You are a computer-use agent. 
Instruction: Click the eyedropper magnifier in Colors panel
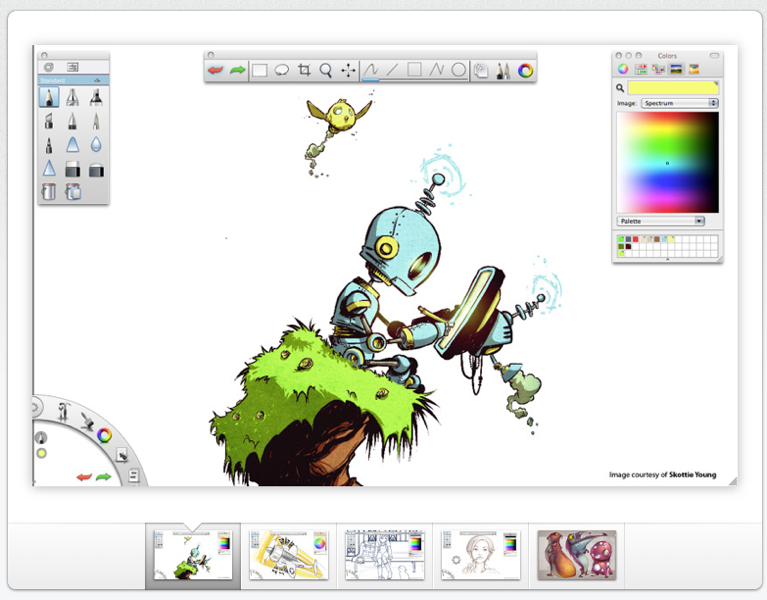pyautogui.click(x=620, y=88)
